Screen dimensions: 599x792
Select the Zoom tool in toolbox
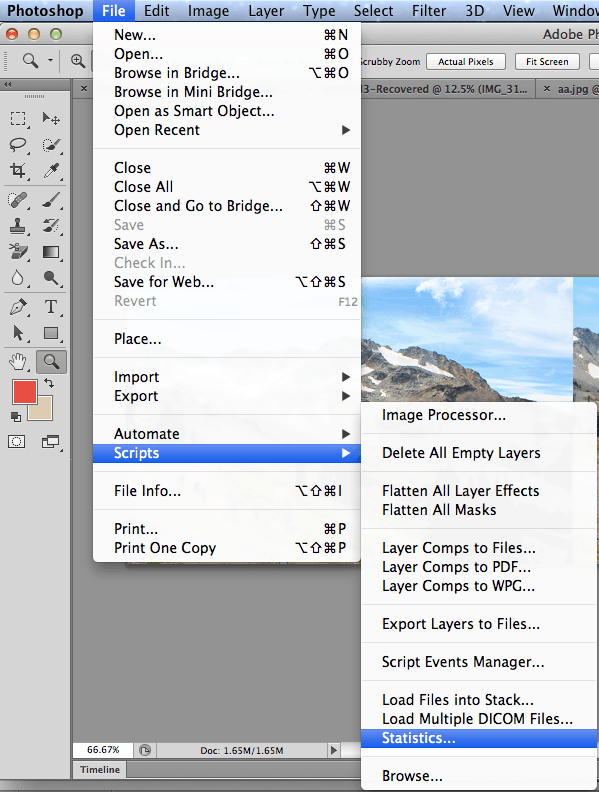(x=51, y=362)
